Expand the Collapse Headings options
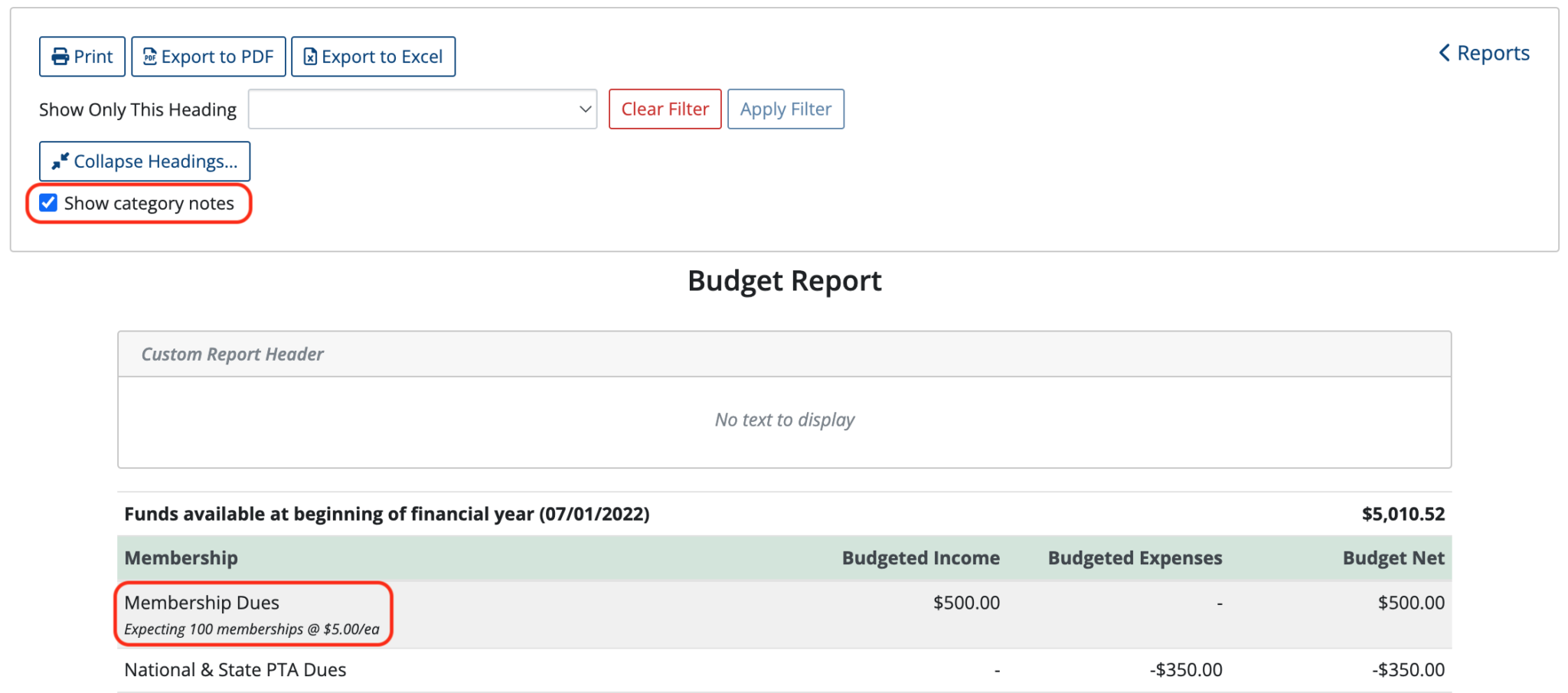This screenshot has height=693, width=1568. [x=144, y=161]
